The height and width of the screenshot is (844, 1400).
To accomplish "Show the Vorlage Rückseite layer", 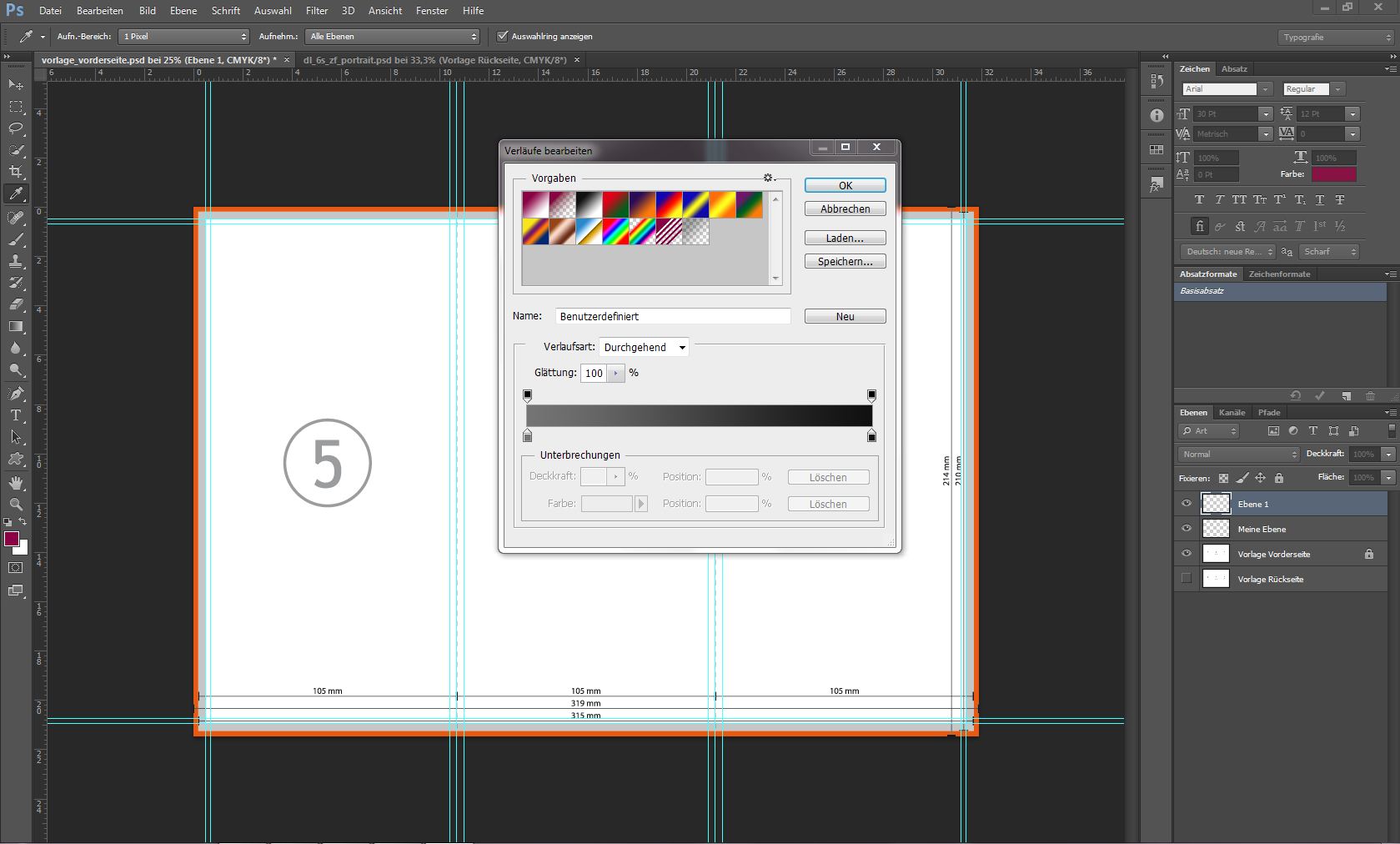I will [x=1187, y=579].
